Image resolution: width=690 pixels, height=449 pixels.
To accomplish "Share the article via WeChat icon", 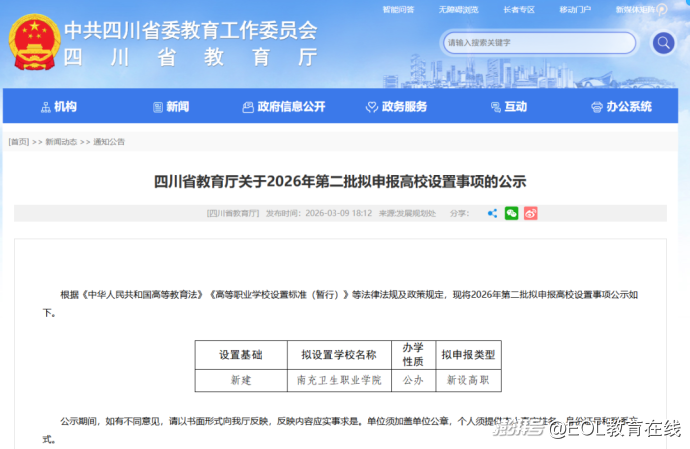I will (511, 213).
